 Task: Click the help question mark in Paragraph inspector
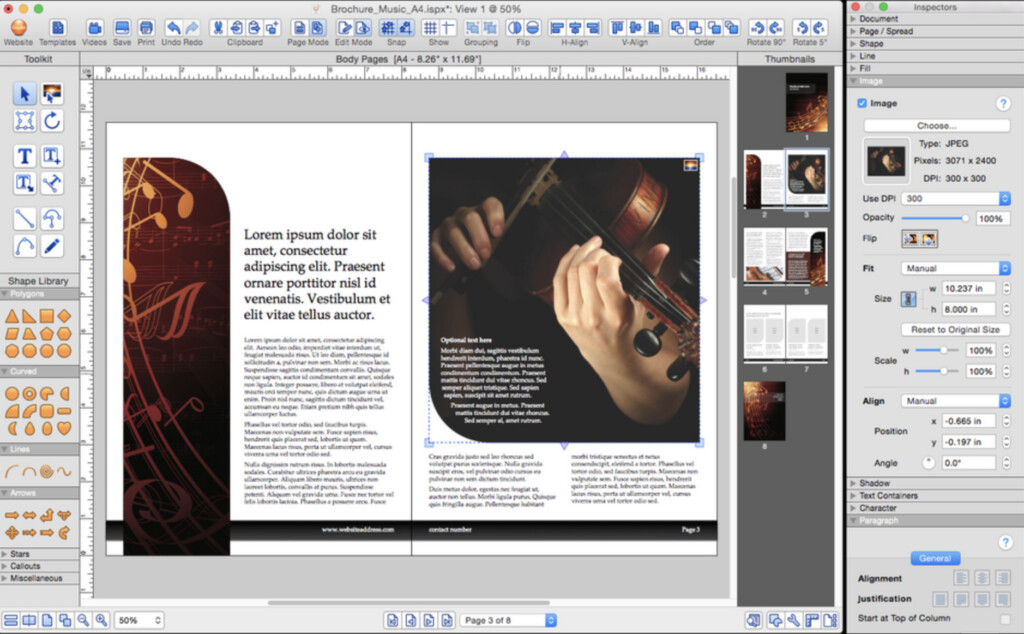point(1005,542)
